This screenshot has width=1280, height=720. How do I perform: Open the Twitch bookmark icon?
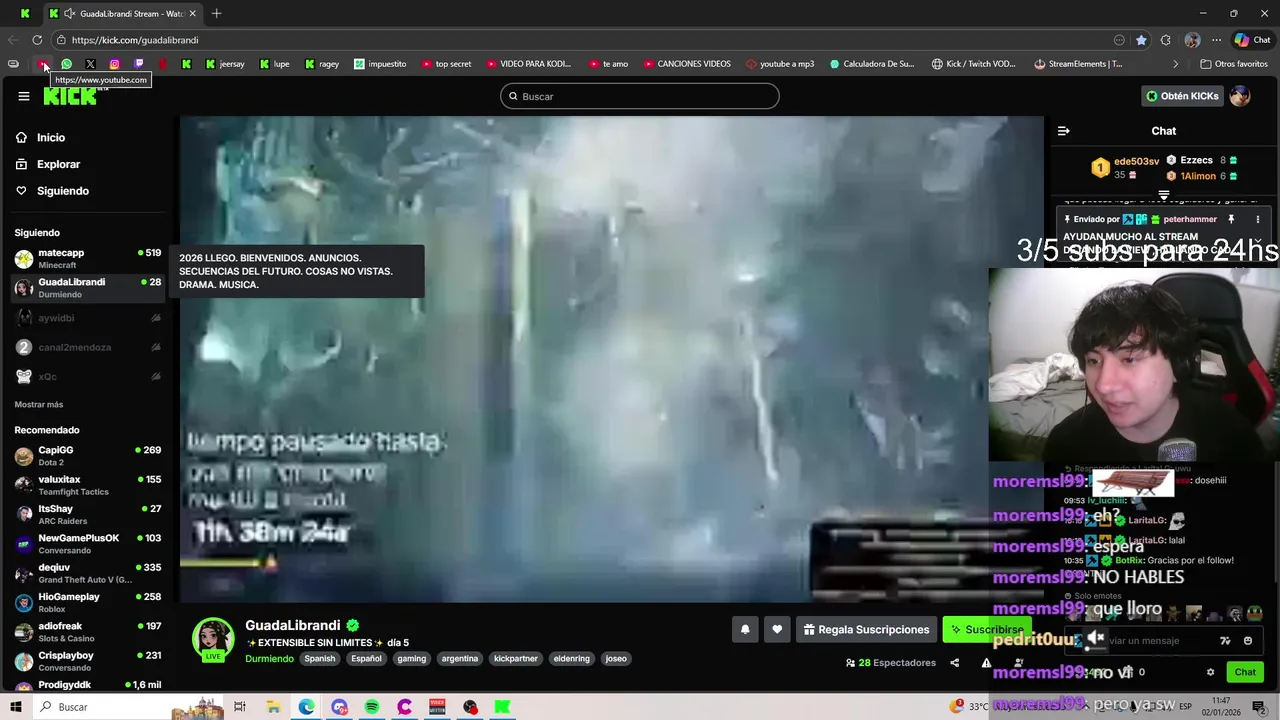point(138,64)
